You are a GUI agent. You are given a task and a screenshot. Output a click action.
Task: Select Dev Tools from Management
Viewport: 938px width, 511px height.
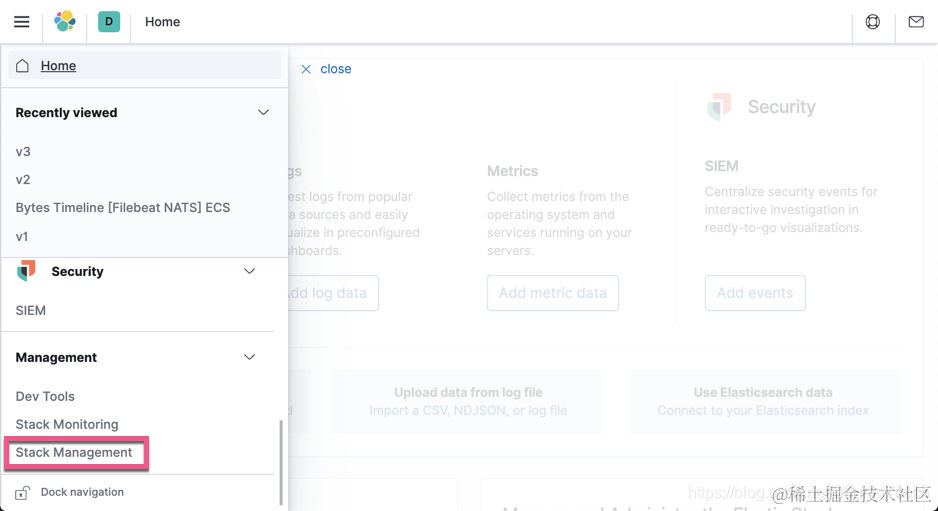point(45,396)
